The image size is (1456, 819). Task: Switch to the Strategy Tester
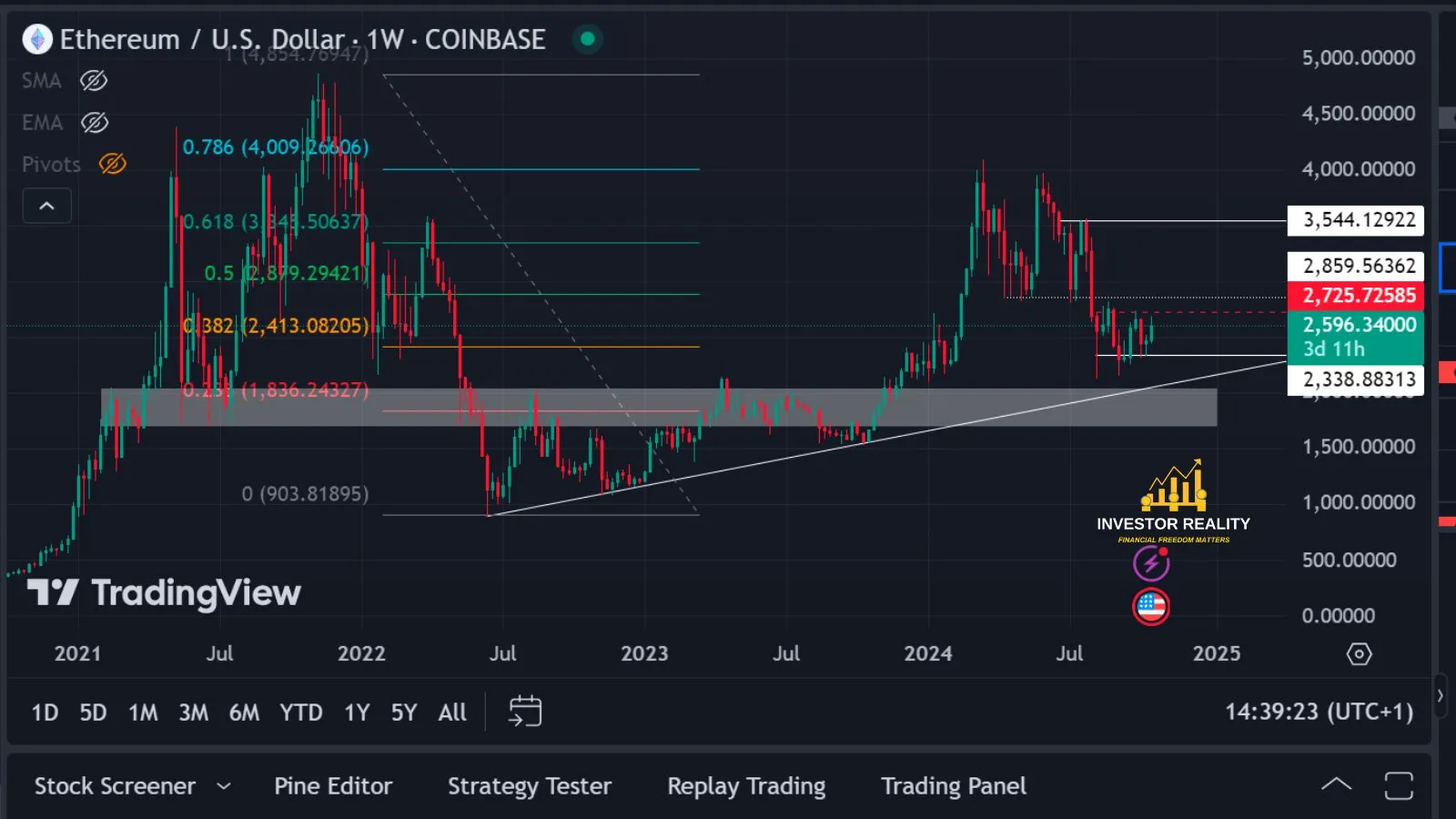coord(530,785)
